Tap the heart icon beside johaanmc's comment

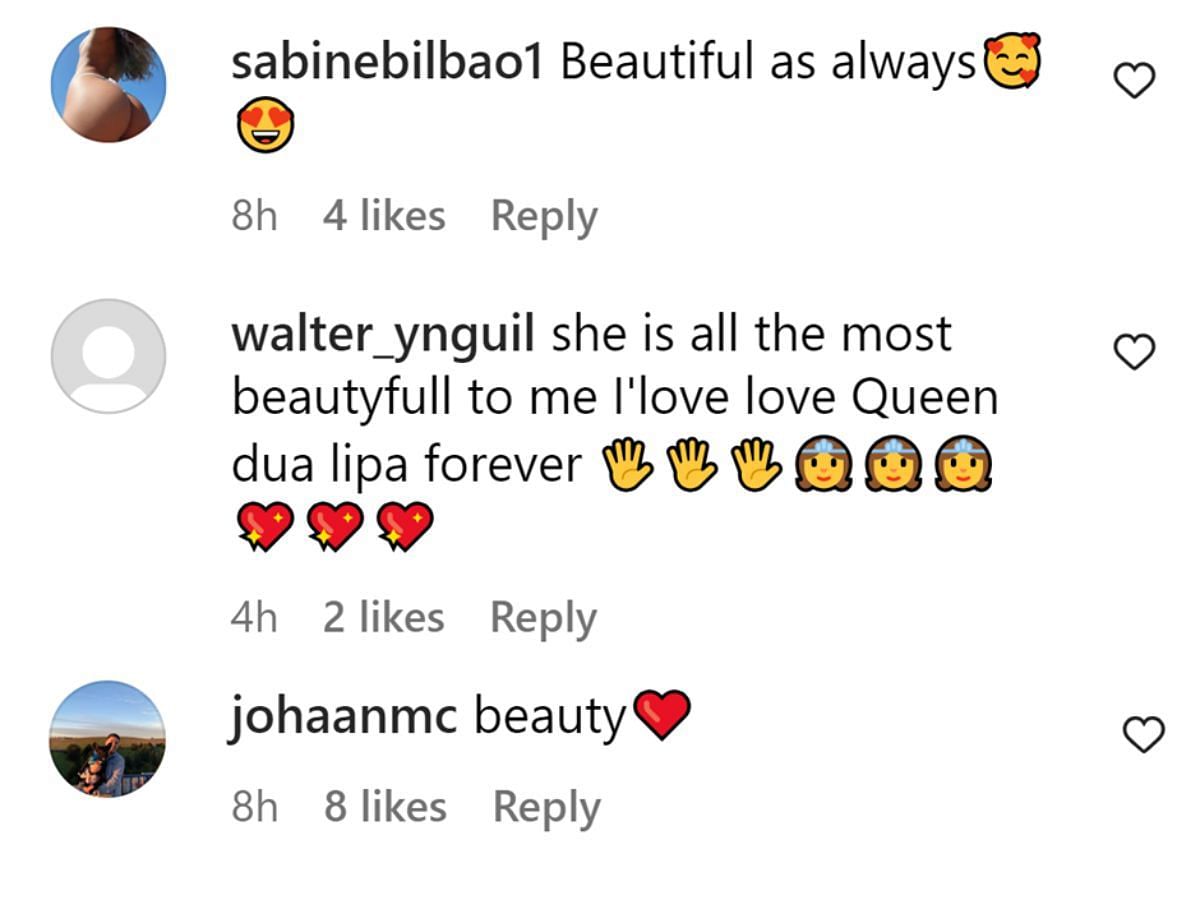(1144, 734)
